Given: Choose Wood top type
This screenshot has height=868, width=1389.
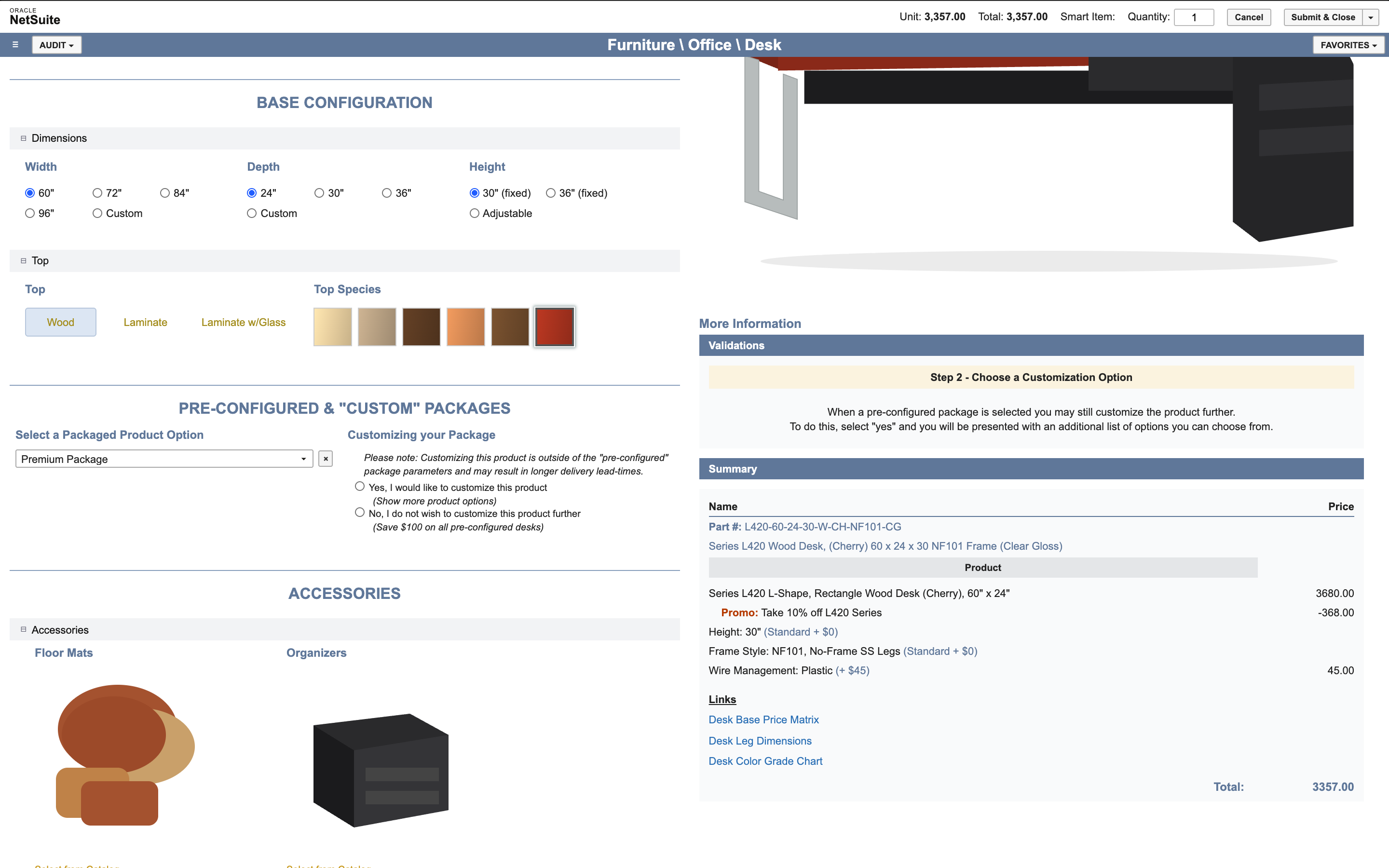Looking at the screenshot, I should click(x=61, y=322).
